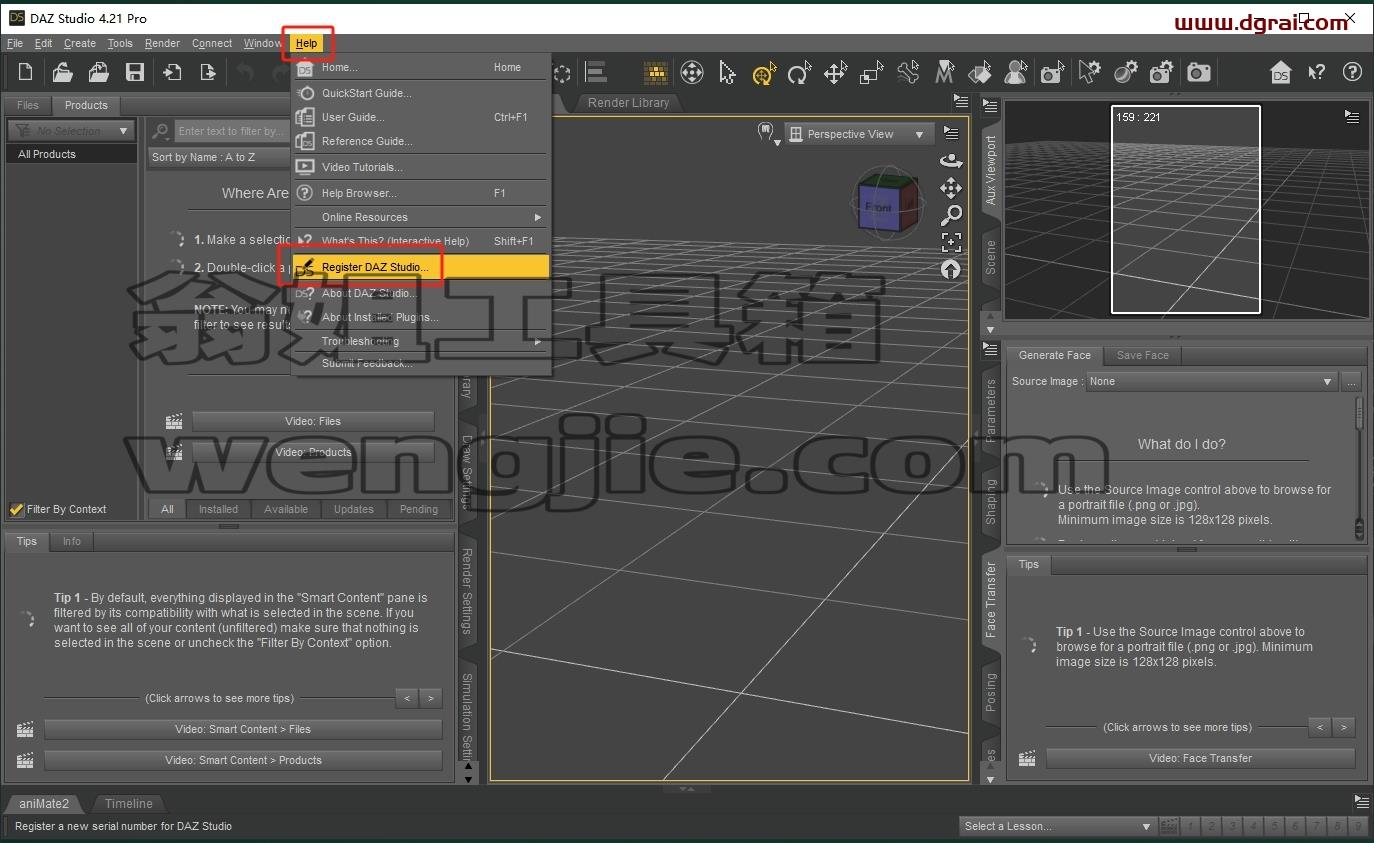Open the No Selection filter dropdown
The width and height of the screenshot is (1374, 843).
(71, 131)
